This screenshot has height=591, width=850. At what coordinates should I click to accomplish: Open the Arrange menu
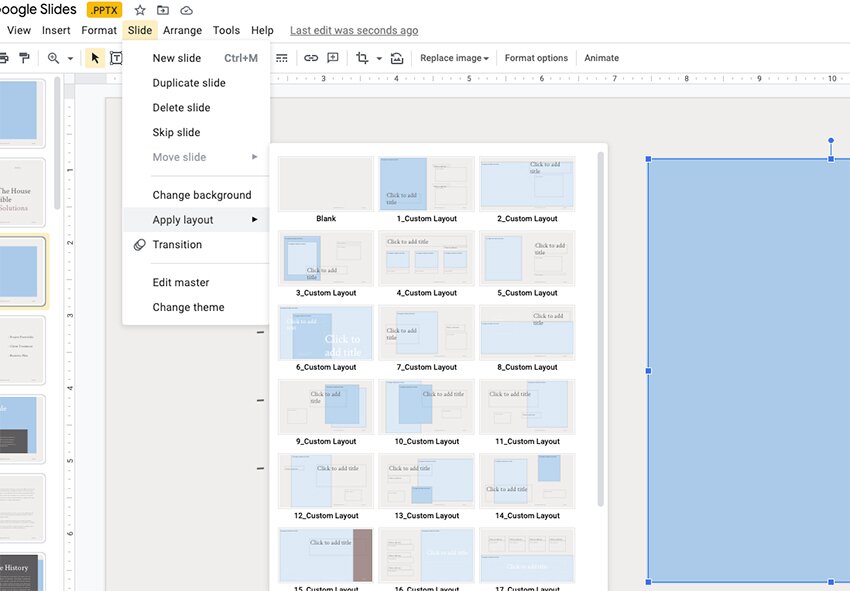[182, 31]
